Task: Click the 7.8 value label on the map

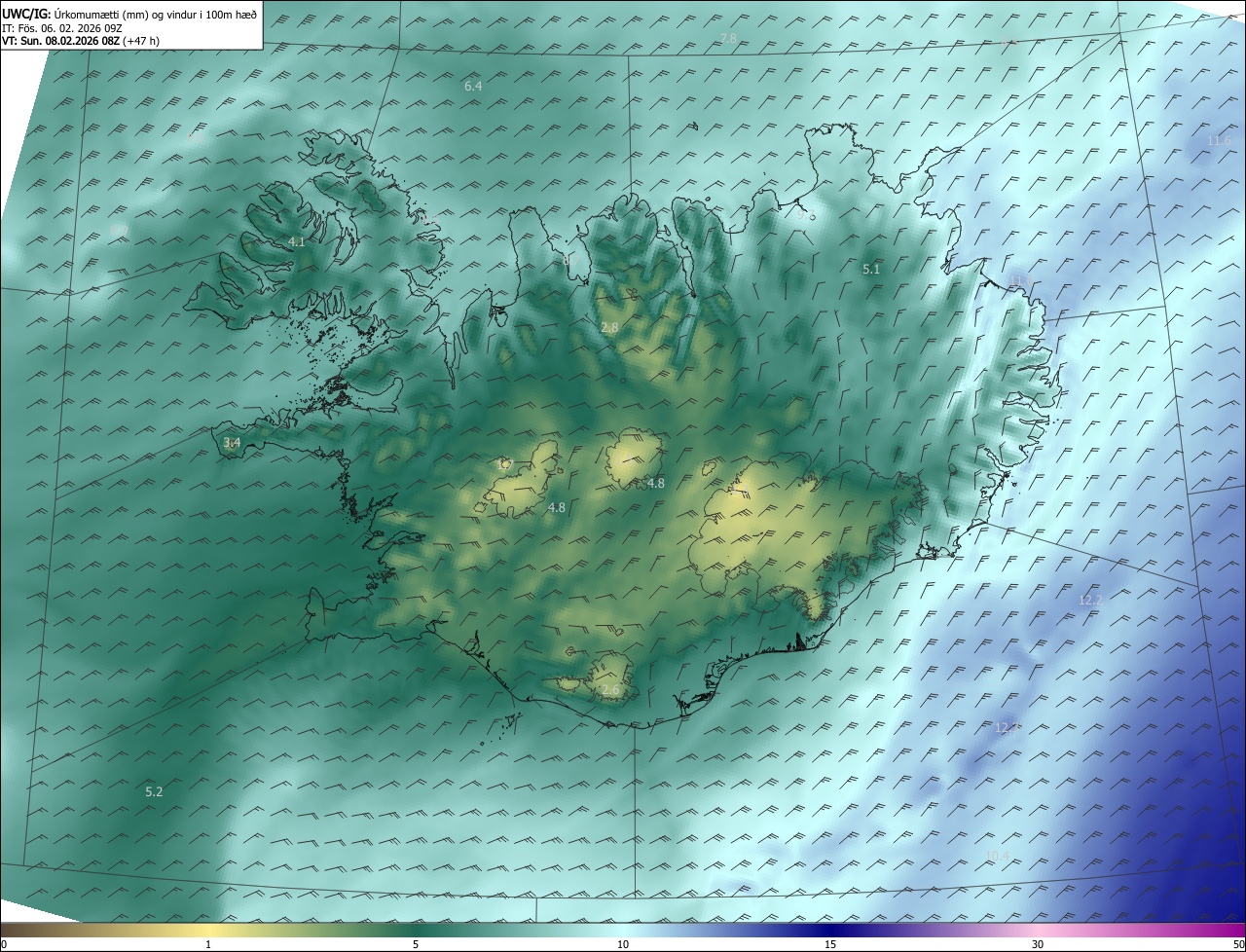Action: click(728, 38)
